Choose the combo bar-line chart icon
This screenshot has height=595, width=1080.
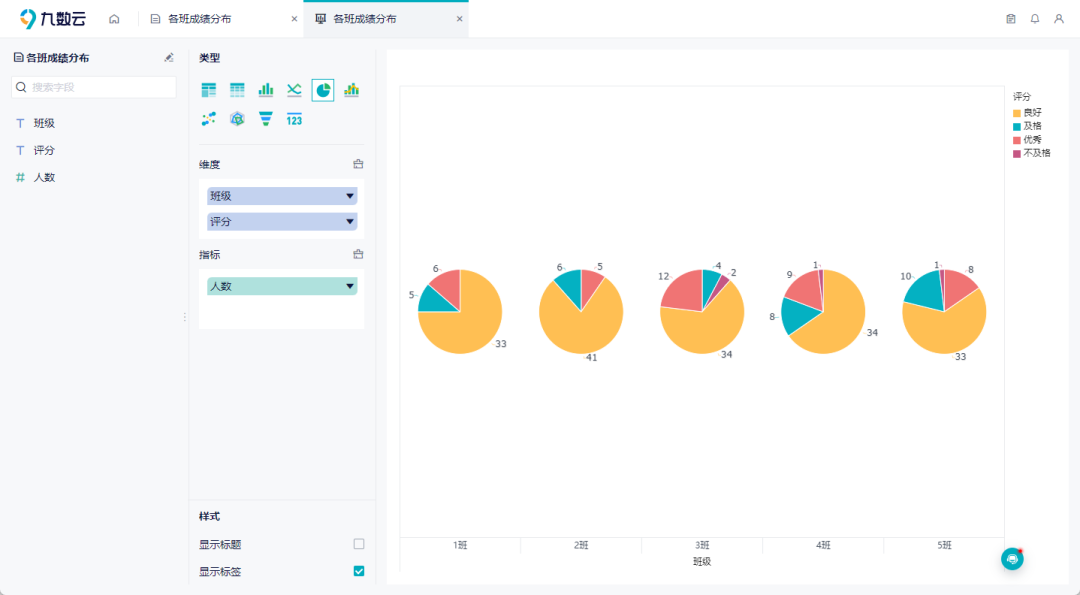(x=351, y=90)
